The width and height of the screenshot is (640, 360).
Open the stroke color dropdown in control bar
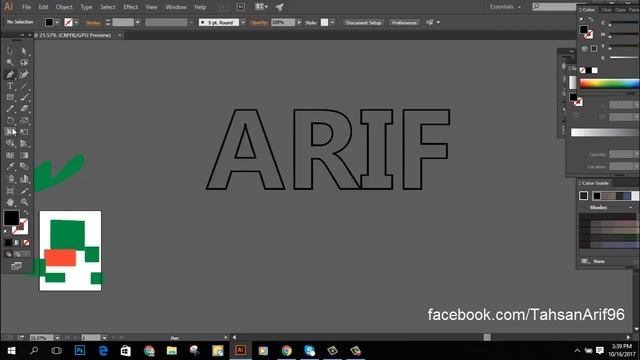pyautogui.click(x=76, y=22)
